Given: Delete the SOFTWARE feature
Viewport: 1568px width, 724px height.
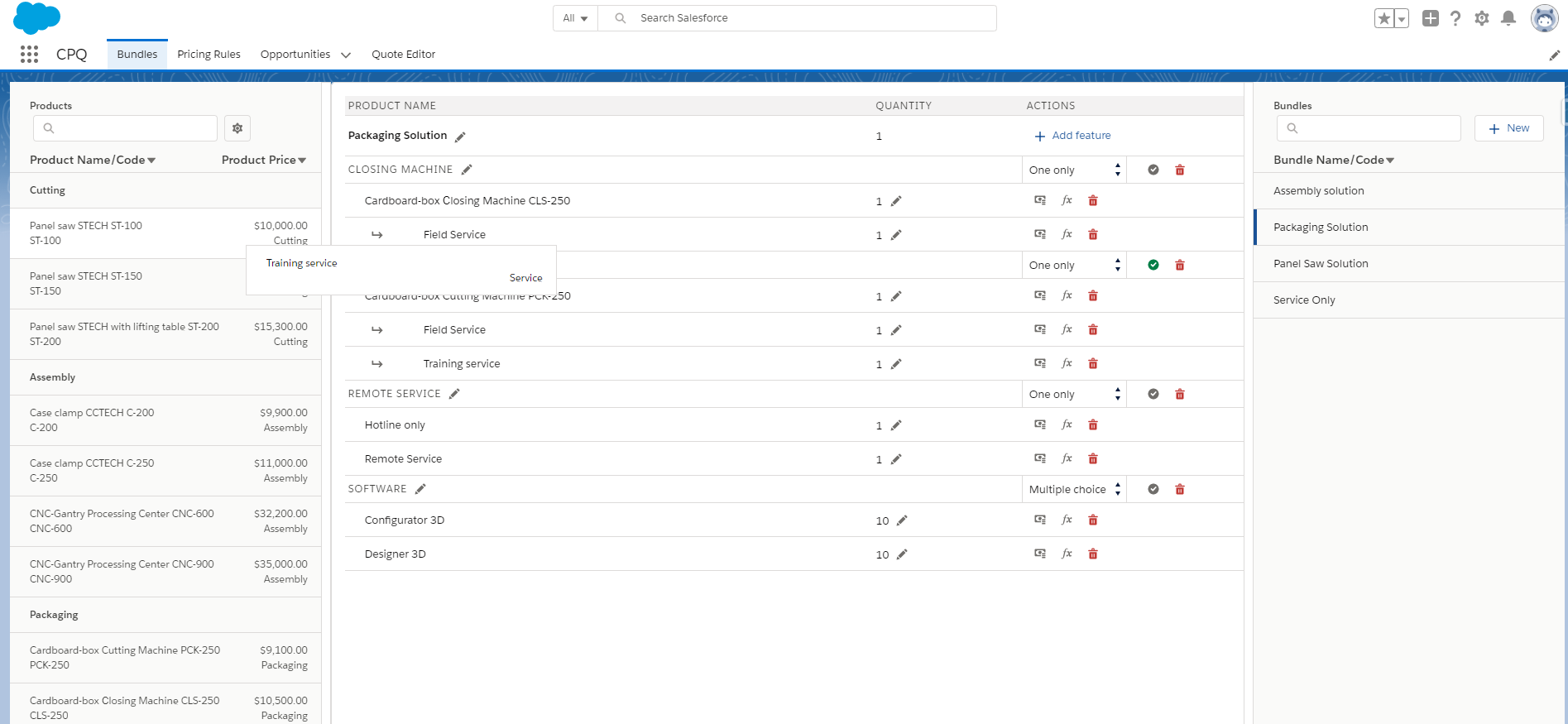Looking at the screenshot, I should tap(1180, 490).
